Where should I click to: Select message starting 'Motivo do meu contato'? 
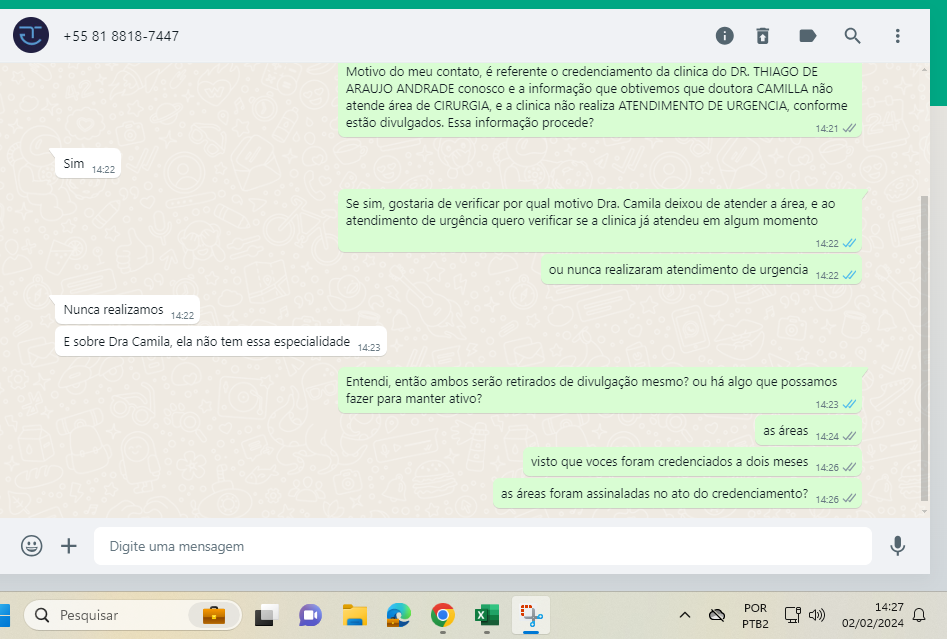(x=600, y=100)
